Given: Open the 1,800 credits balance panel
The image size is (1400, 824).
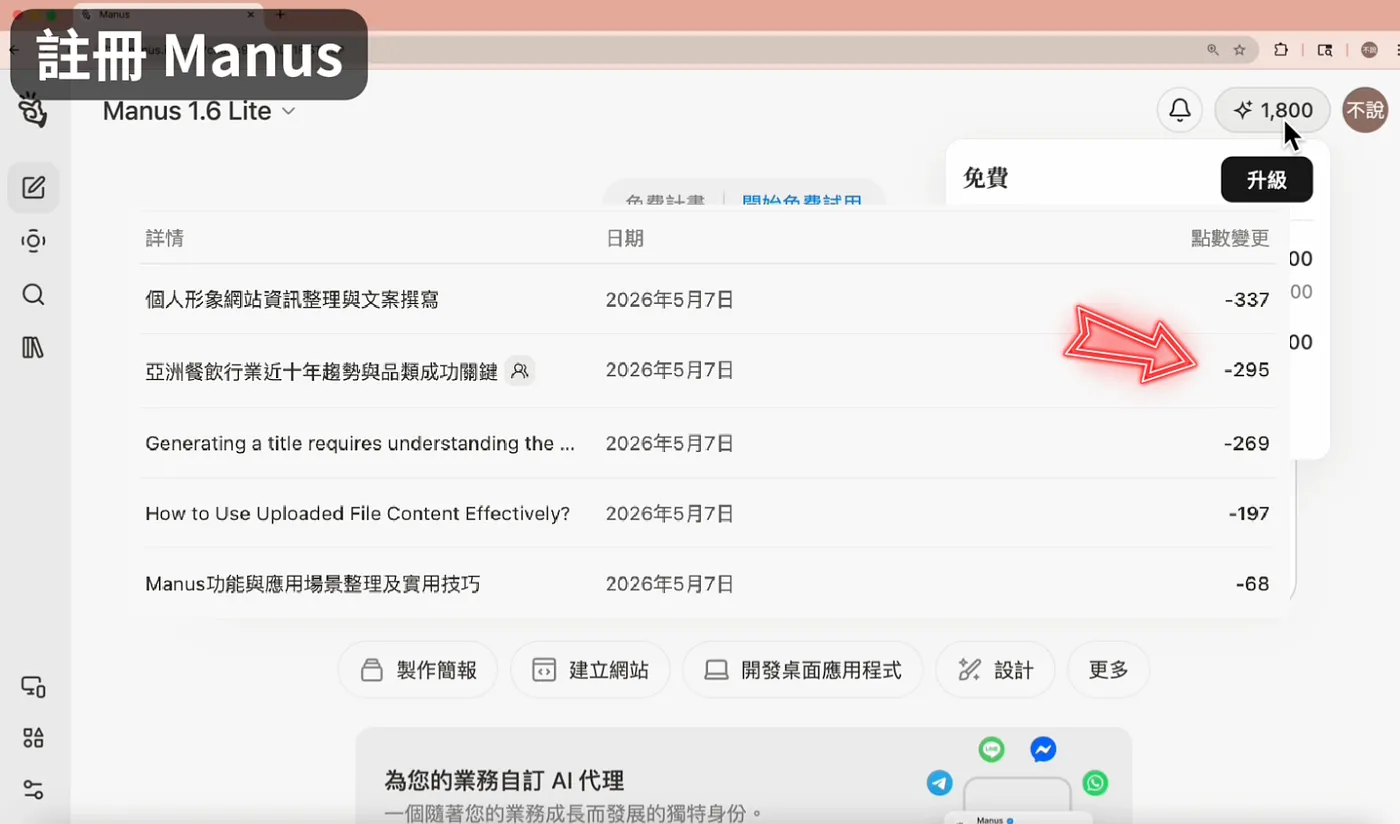Looking at the screenshot, I should click(1272, 110).
